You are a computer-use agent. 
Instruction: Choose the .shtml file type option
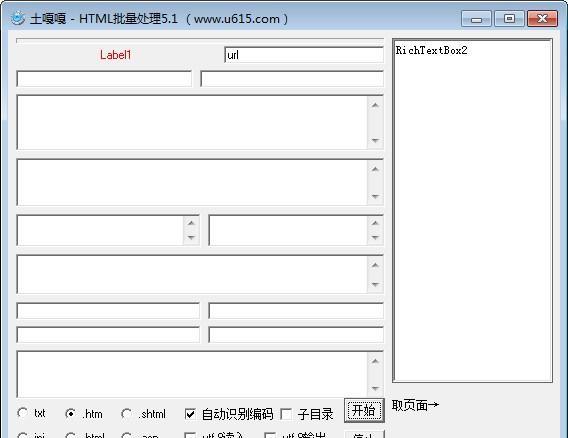[x=127, y=413]
